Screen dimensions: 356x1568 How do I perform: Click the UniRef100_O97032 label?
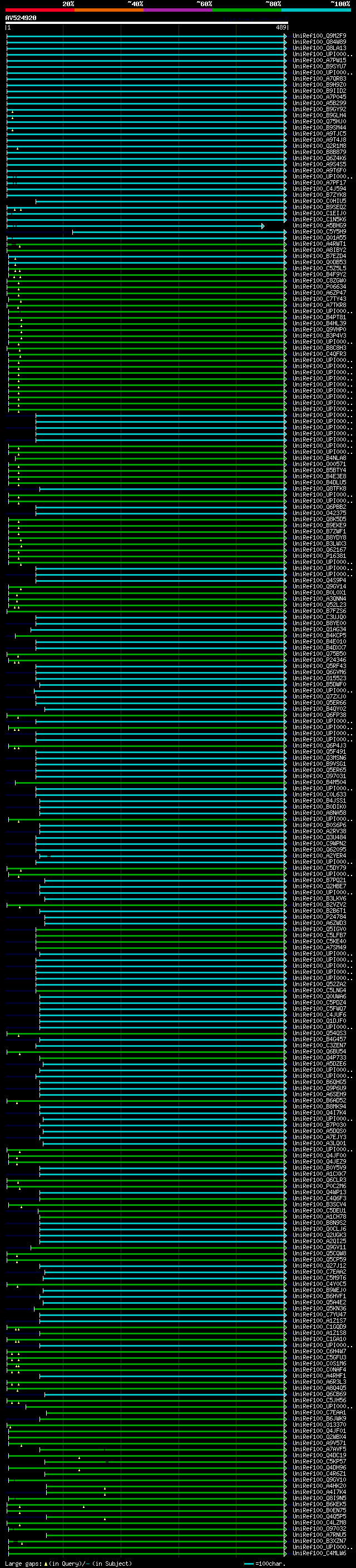tap(319, 1529)
